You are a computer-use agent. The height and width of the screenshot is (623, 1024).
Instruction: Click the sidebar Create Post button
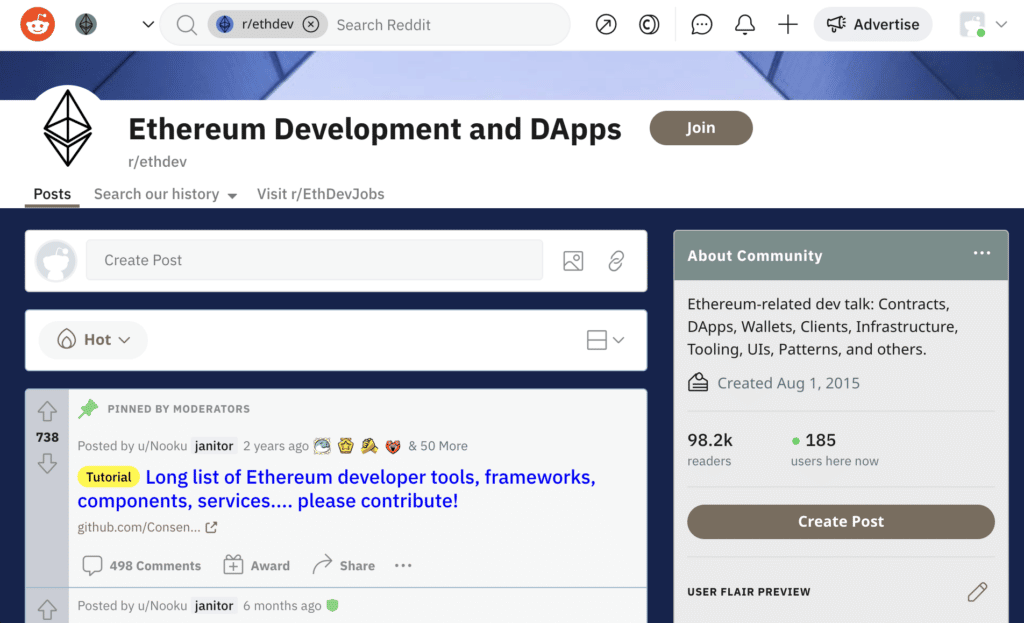(840, 522)
